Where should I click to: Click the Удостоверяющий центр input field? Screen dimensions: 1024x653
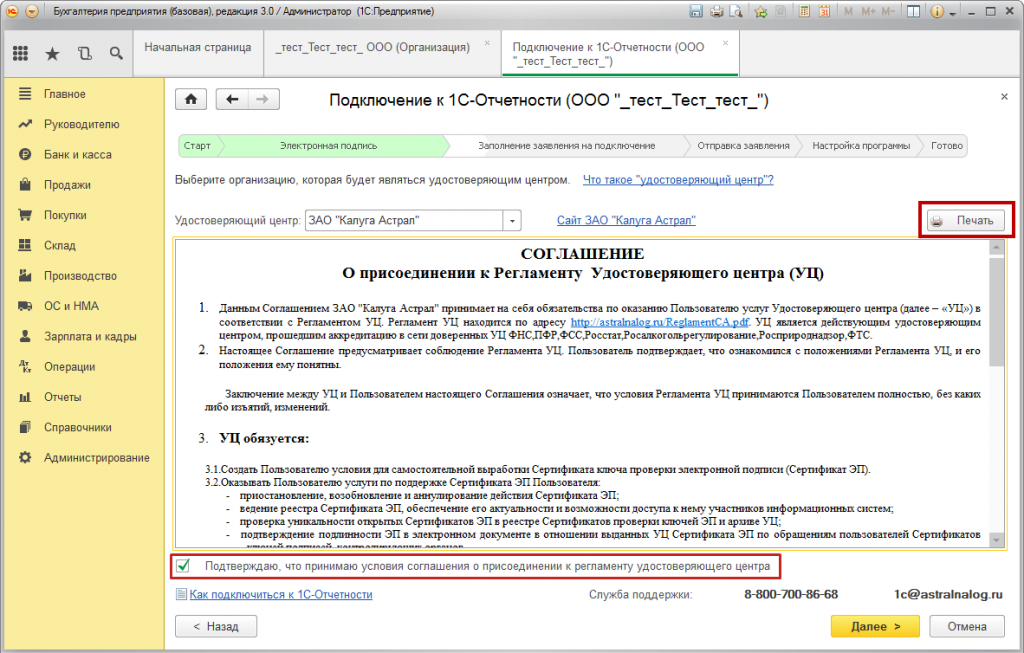[404, 221]
